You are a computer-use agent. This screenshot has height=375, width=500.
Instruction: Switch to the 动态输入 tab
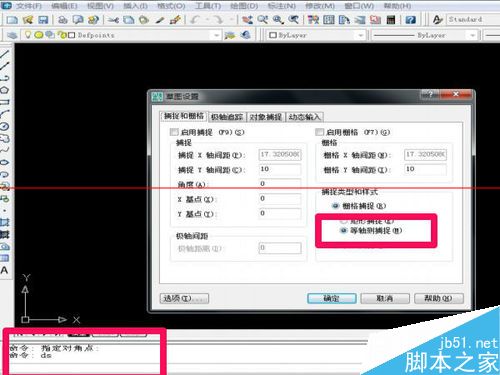304,117
